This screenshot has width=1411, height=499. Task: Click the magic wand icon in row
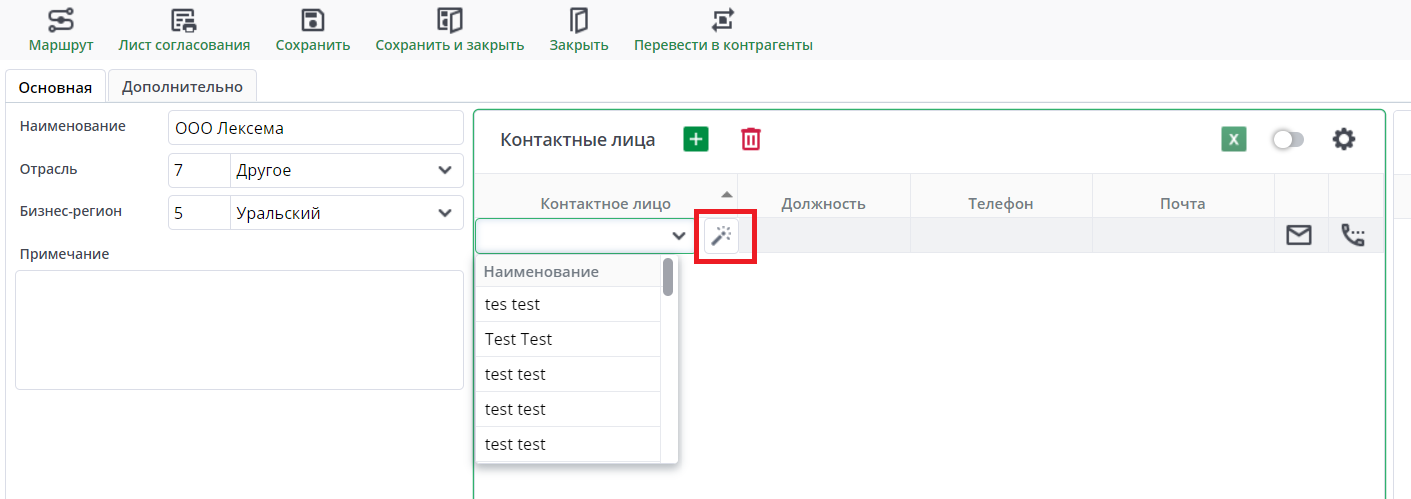click(722, 235)
